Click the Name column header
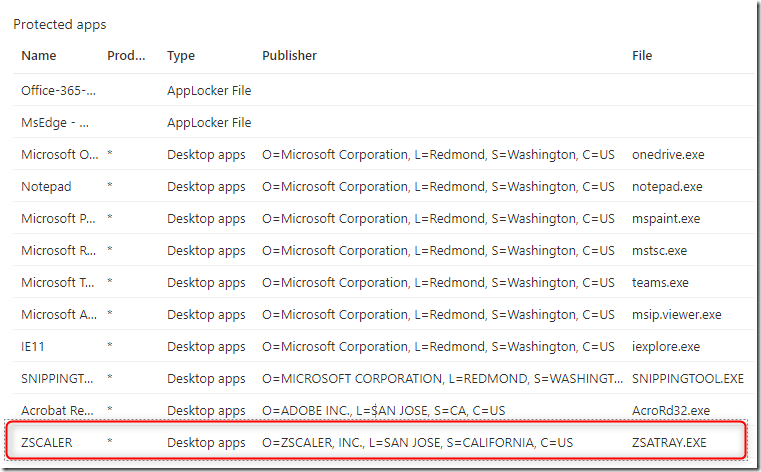 [38, 56]
